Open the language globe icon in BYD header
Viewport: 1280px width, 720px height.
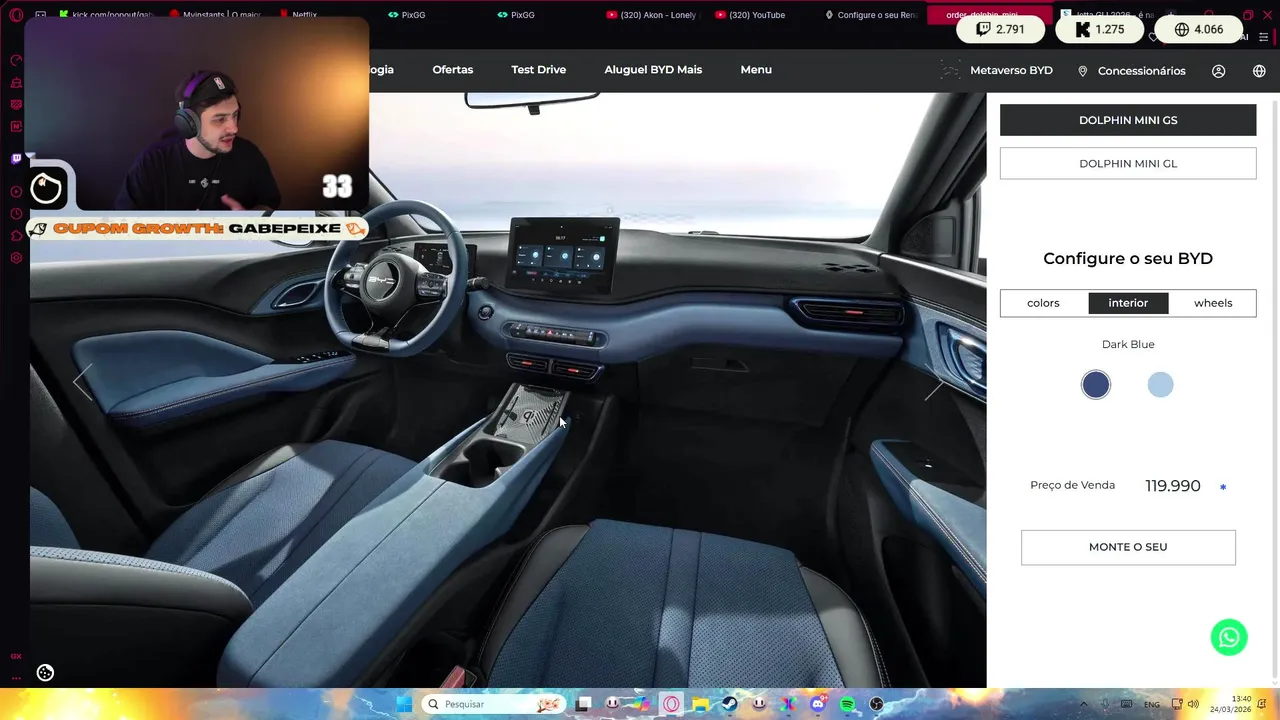pyautogui.click(x=1259, y=71)
